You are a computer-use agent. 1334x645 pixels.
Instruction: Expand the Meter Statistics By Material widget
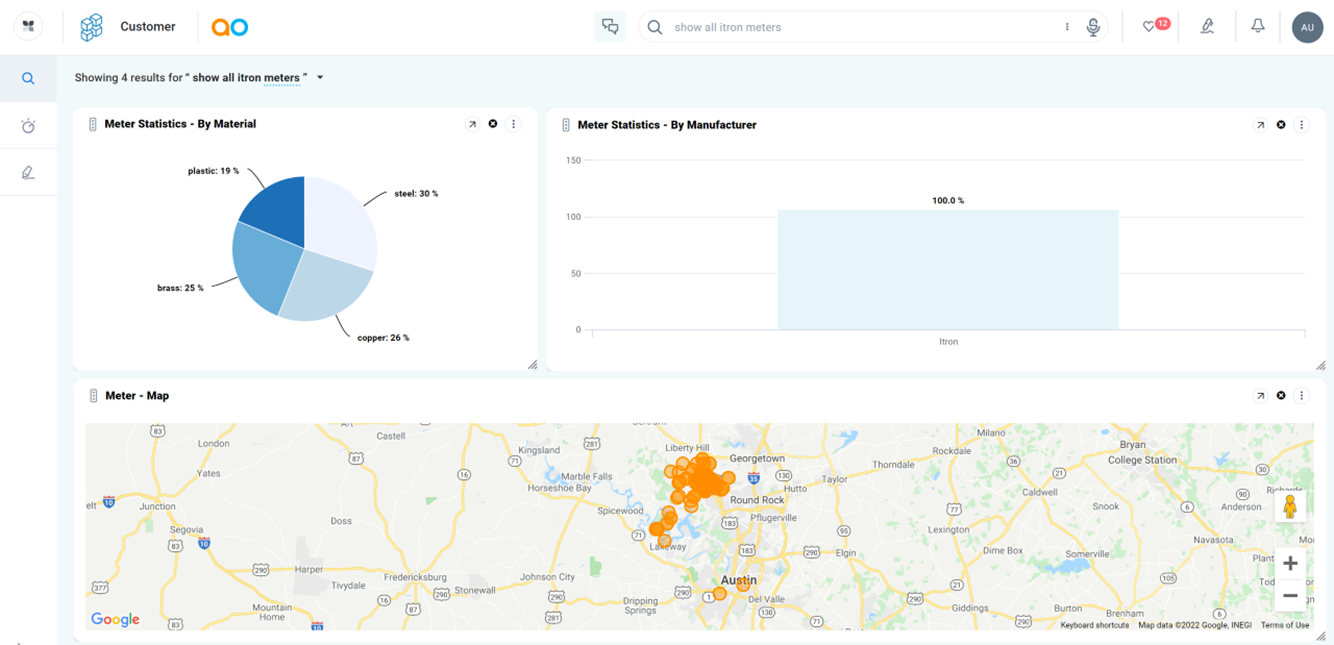(473, 124)
